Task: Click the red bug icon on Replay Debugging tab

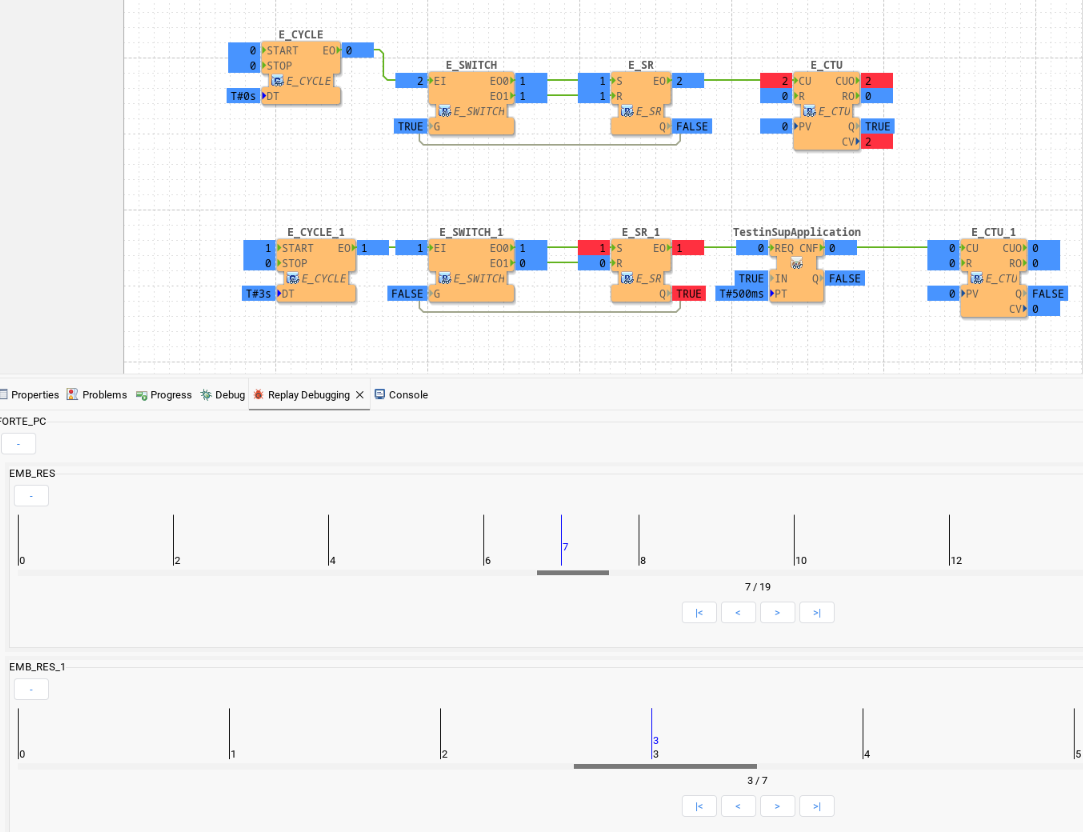Action: point(258,394)
